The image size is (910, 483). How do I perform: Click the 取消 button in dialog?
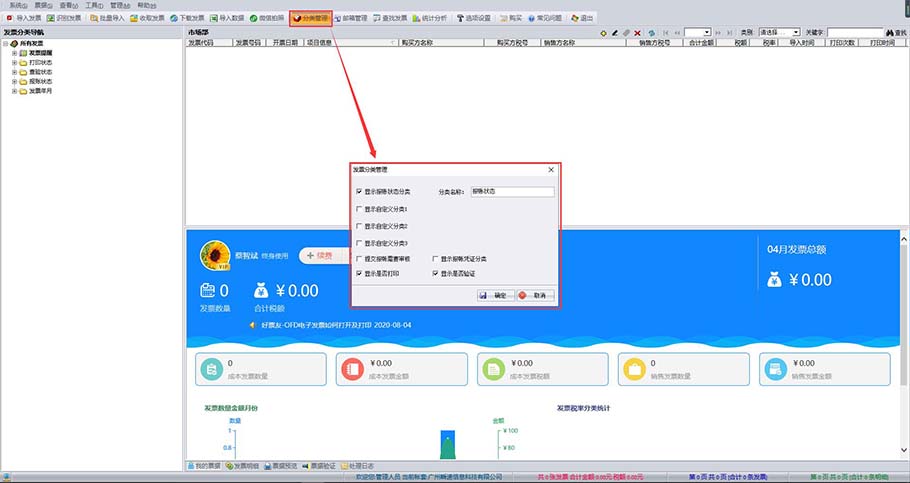click(535, 296)
